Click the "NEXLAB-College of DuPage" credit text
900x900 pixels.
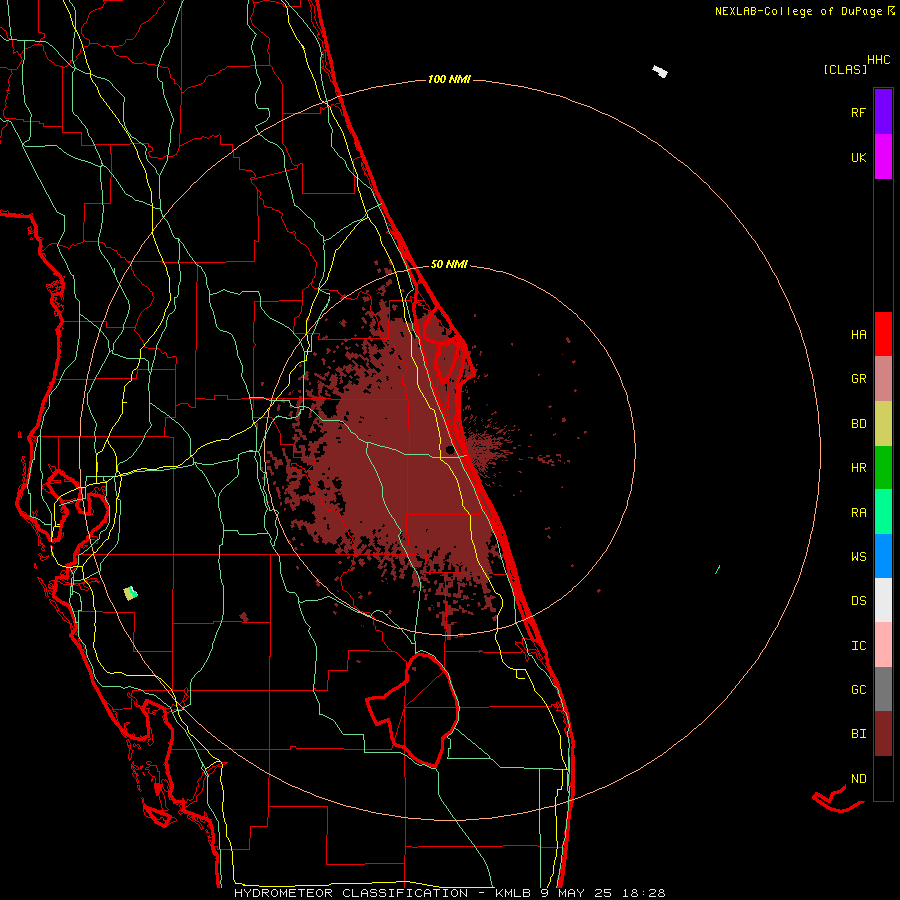pos(798,11)
